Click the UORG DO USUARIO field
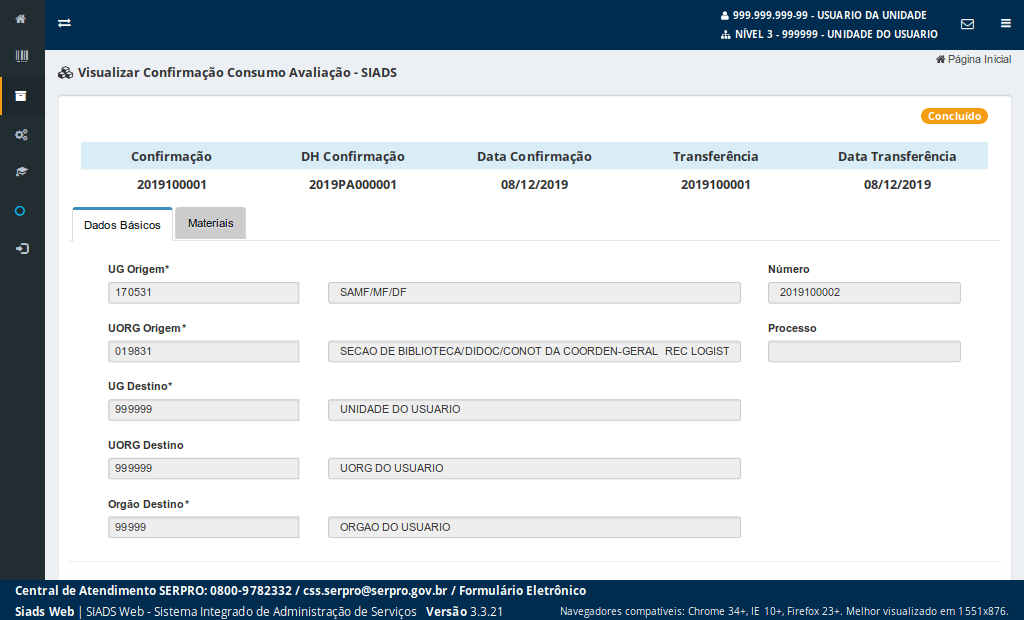 pos(534,468)
